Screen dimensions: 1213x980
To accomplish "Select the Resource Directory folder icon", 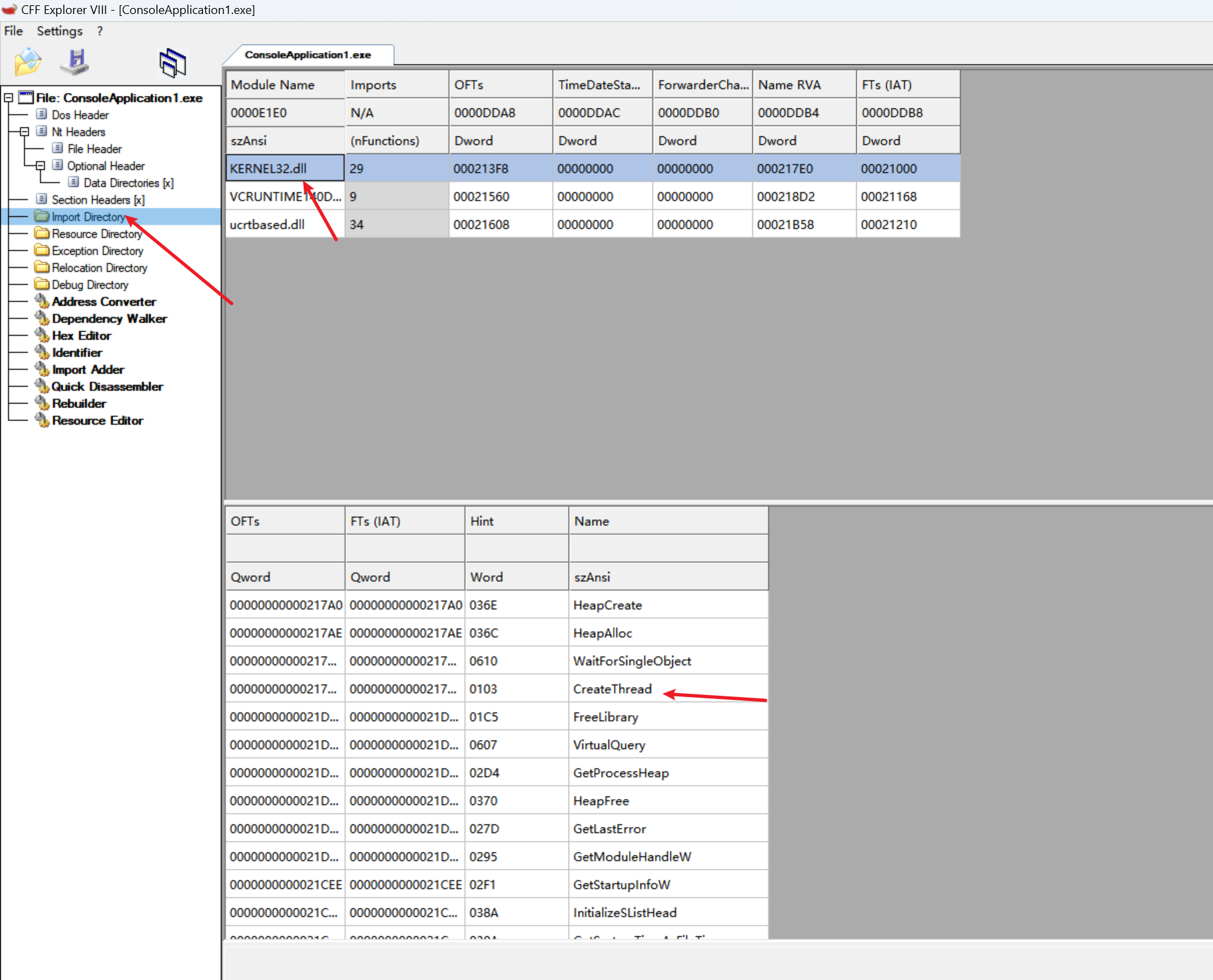I will pos(42,234).
